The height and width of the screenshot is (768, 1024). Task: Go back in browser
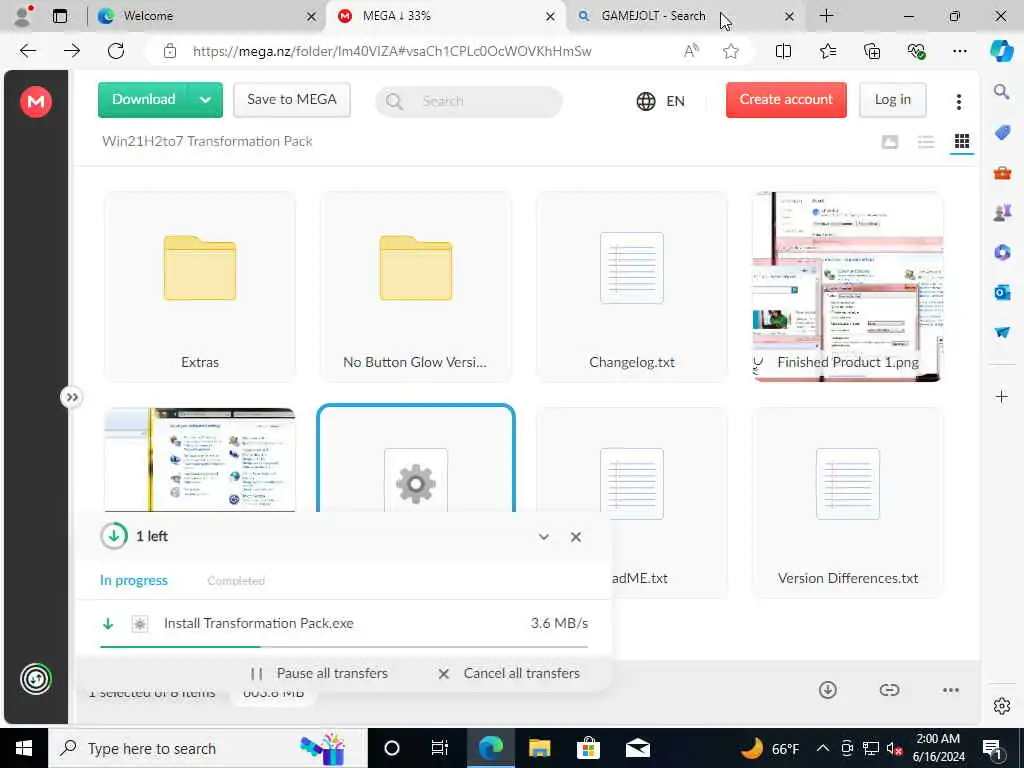click(x=28, y=51)
